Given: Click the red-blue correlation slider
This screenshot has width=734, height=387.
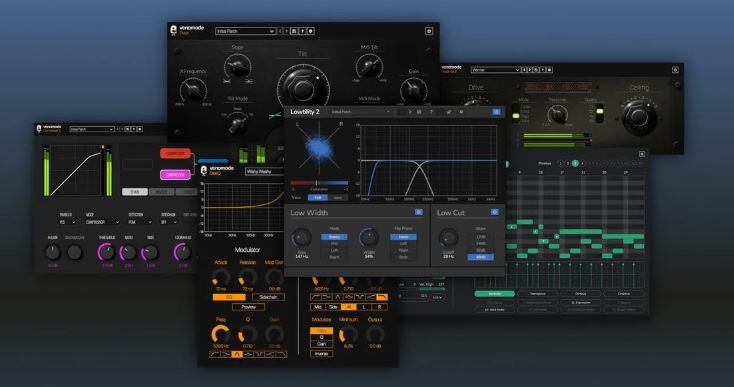Looking at the screenshot, I should [319, 183].
